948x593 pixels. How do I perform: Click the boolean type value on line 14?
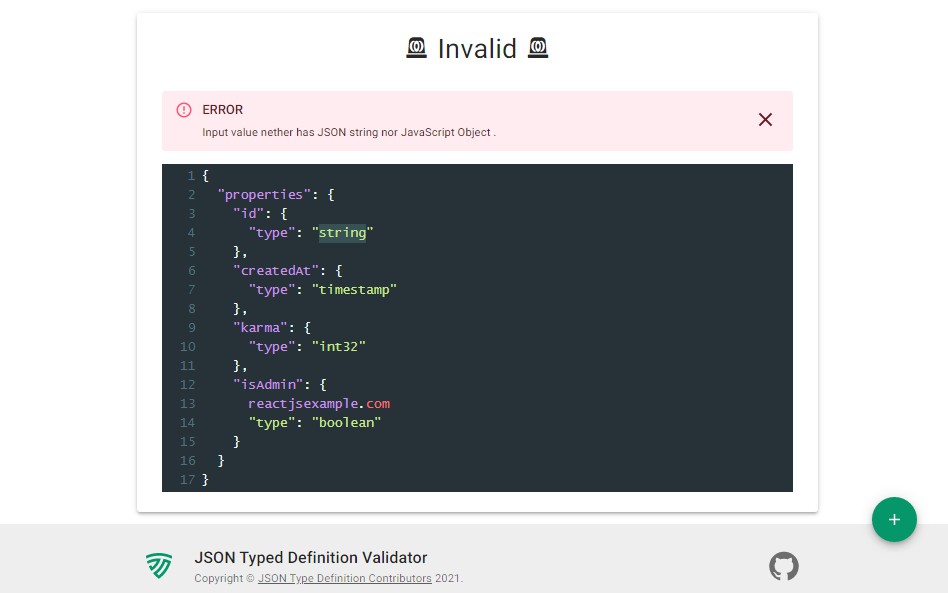point(346,422)
